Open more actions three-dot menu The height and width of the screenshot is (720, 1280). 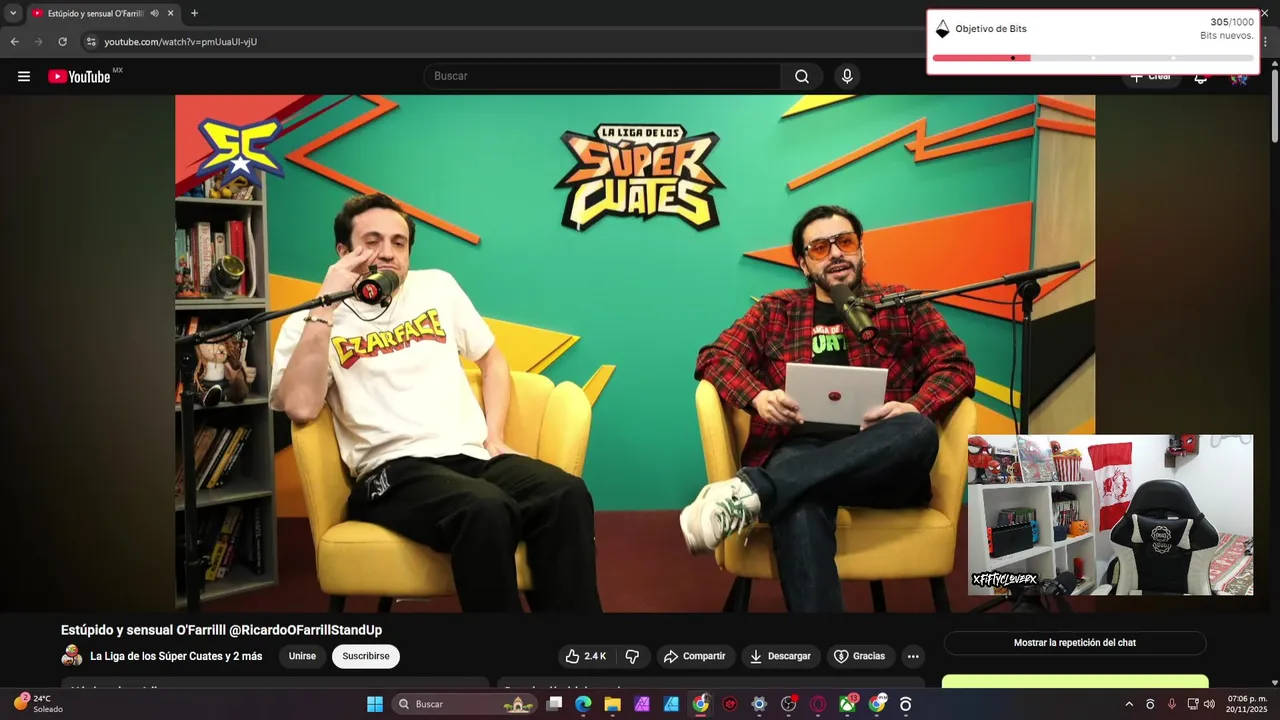pyautogui.click(x=912, y=656)
